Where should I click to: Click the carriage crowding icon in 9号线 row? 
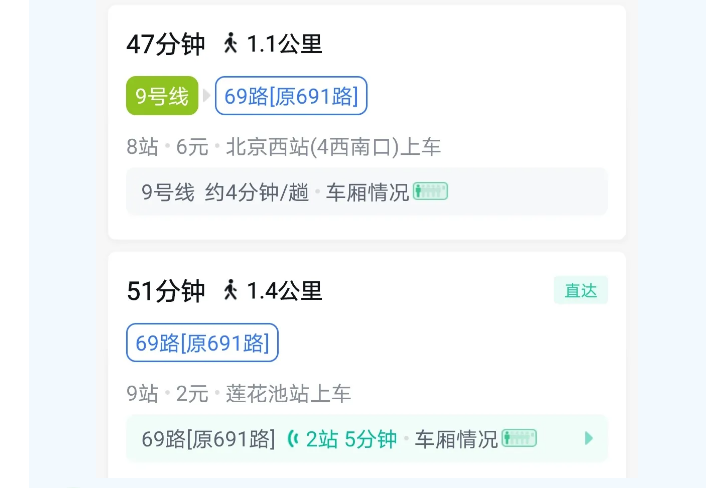[430, 191]
